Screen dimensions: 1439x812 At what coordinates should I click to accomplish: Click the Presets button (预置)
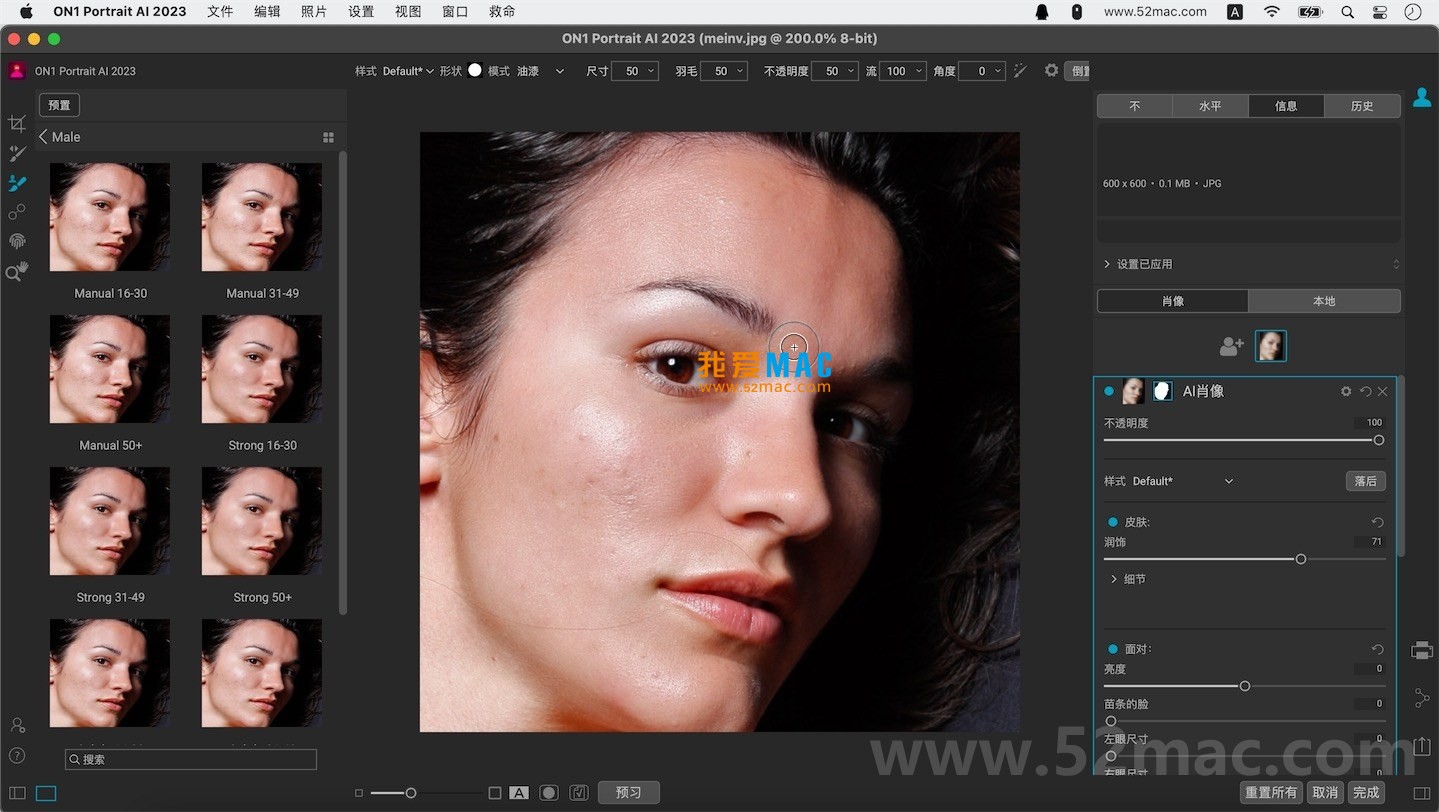pos(59,105)
